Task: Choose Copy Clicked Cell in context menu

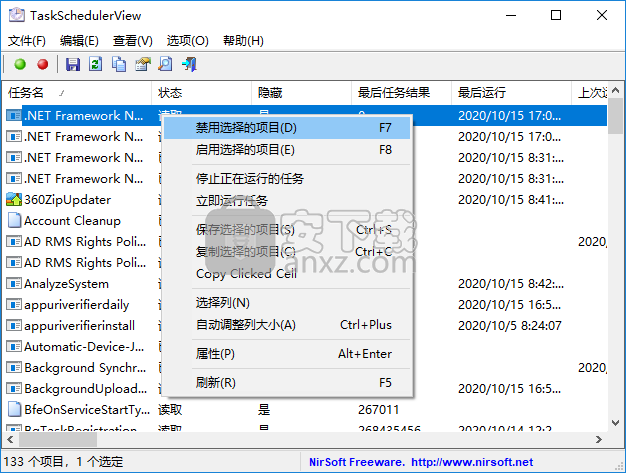Action: click(287, 273)
